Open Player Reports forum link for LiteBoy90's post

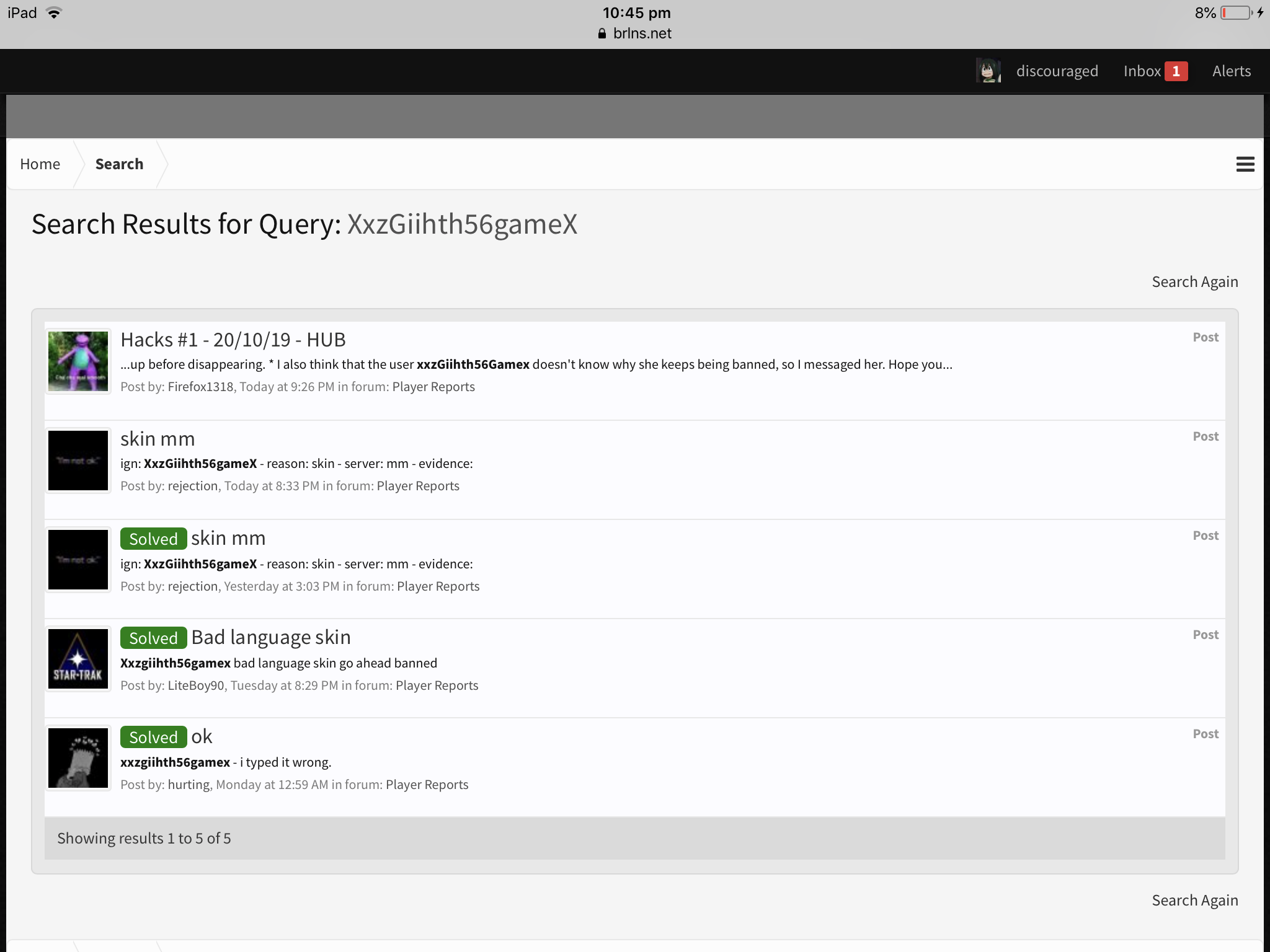(x=437, y=685)
